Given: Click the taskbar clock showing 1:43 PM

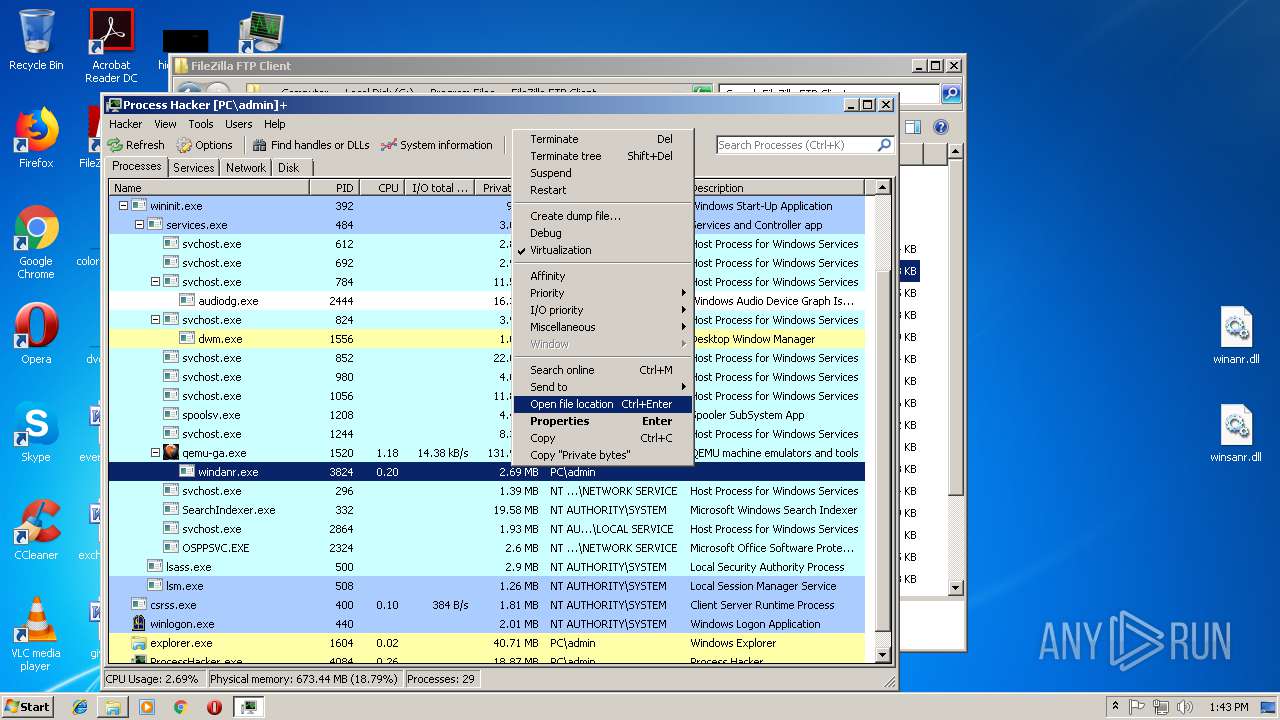Looking at the screenshot, I should click(x=1228, y=707).
